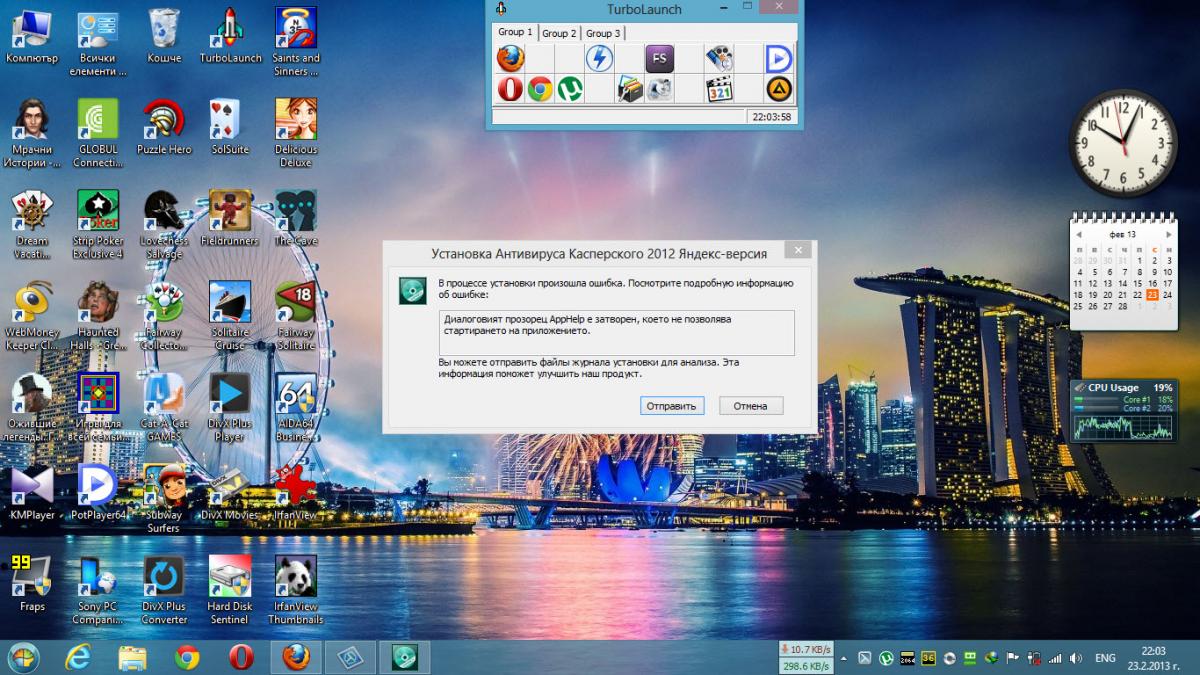Click the Отмена button

750,406
